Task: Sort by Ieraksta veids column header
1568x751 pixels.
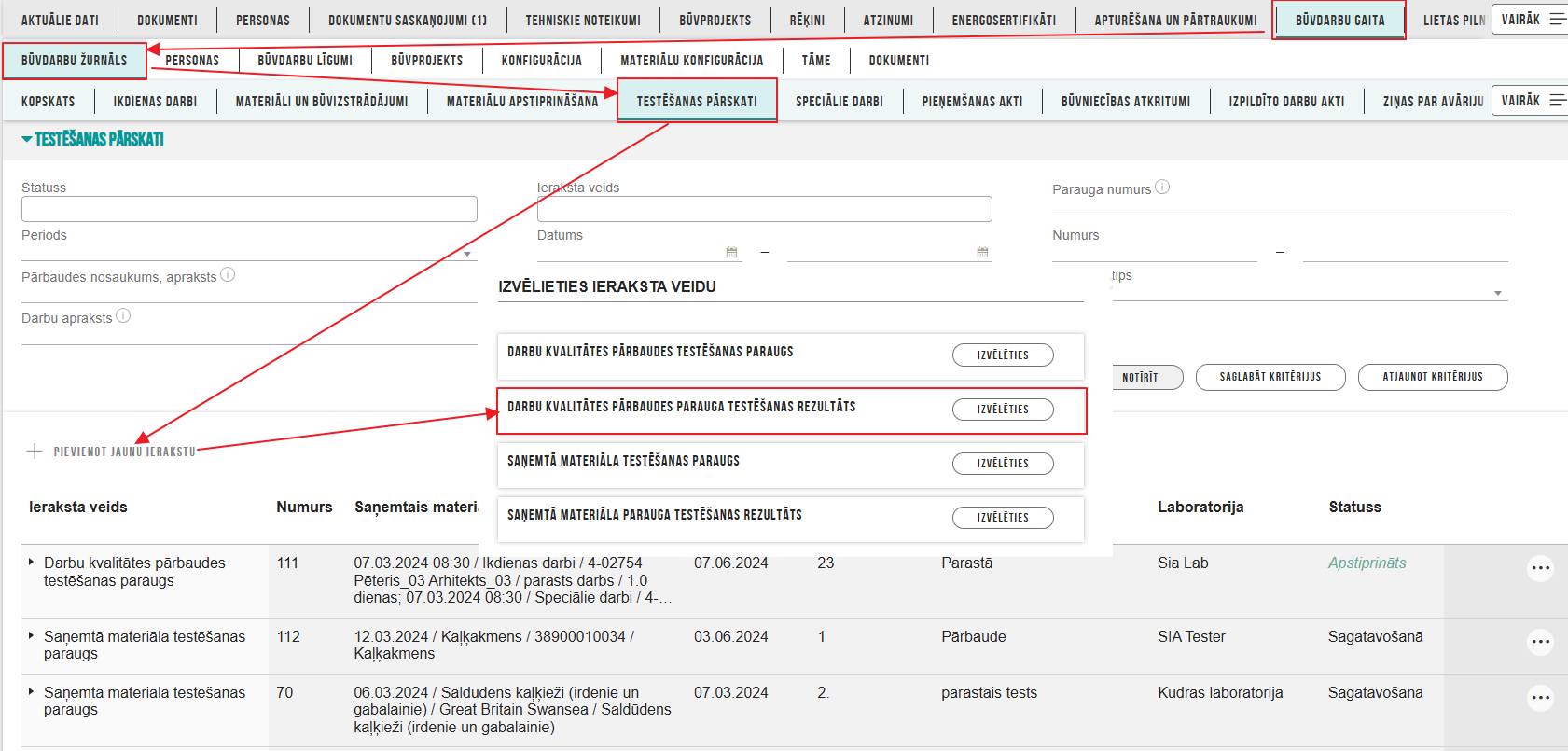Action: 78,507
